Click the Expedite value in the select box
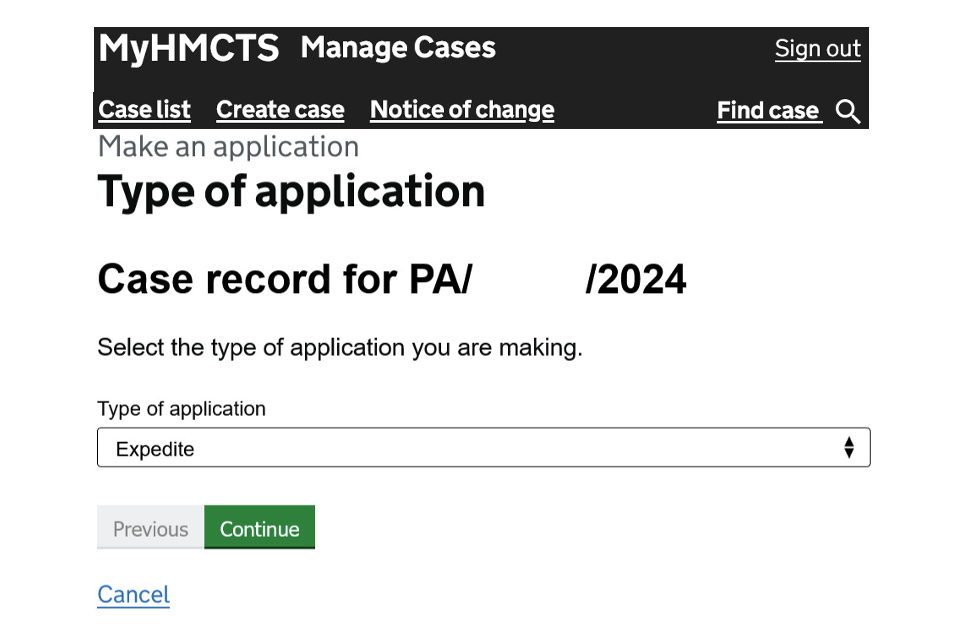Image resolution: width=960 pixels, height=640 pixels. tap(155, 449)
